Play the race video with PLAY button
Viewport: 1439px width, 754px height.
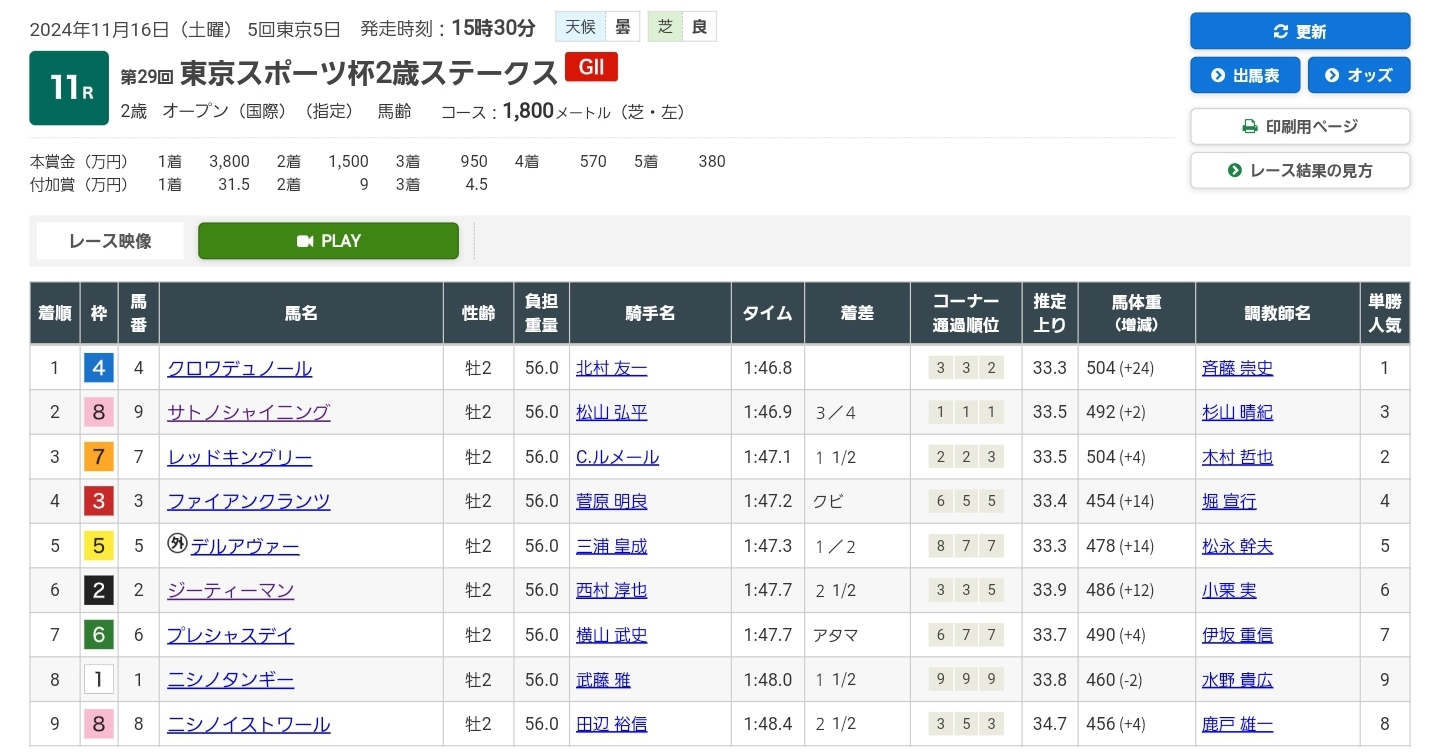pos(328,241)
